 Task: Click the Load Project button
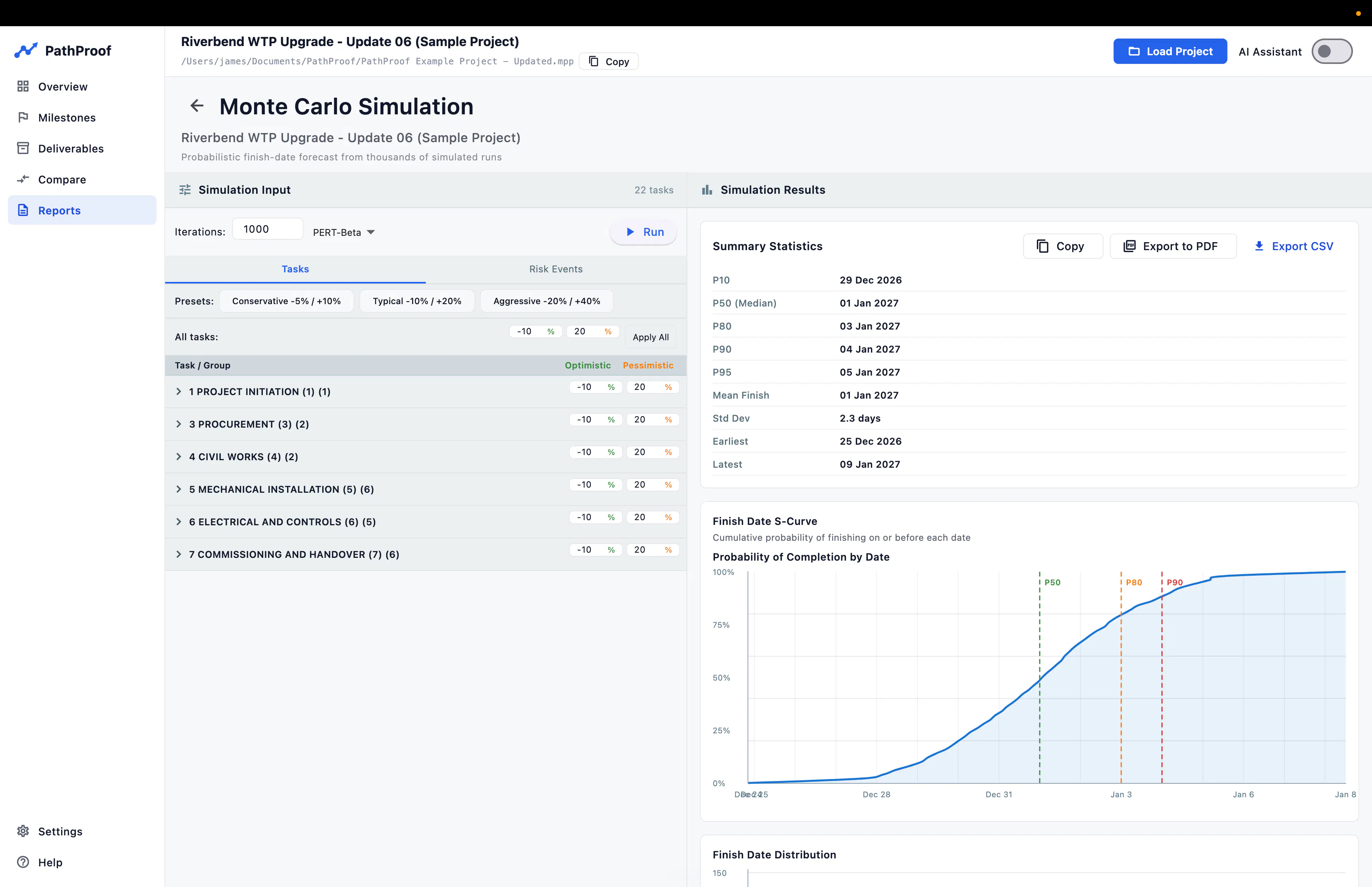pyautogui.click(x=1170, y=51)
